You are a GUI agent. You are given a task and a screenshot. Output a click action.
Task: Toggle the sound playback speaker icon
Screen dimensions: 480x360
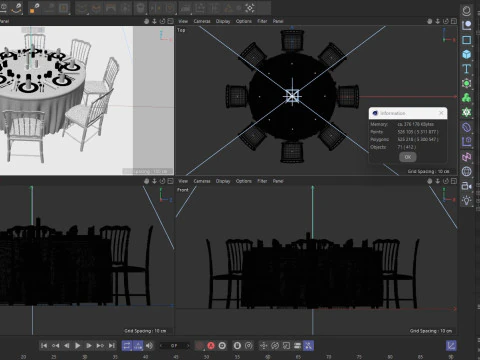click(x=149, y=346)
